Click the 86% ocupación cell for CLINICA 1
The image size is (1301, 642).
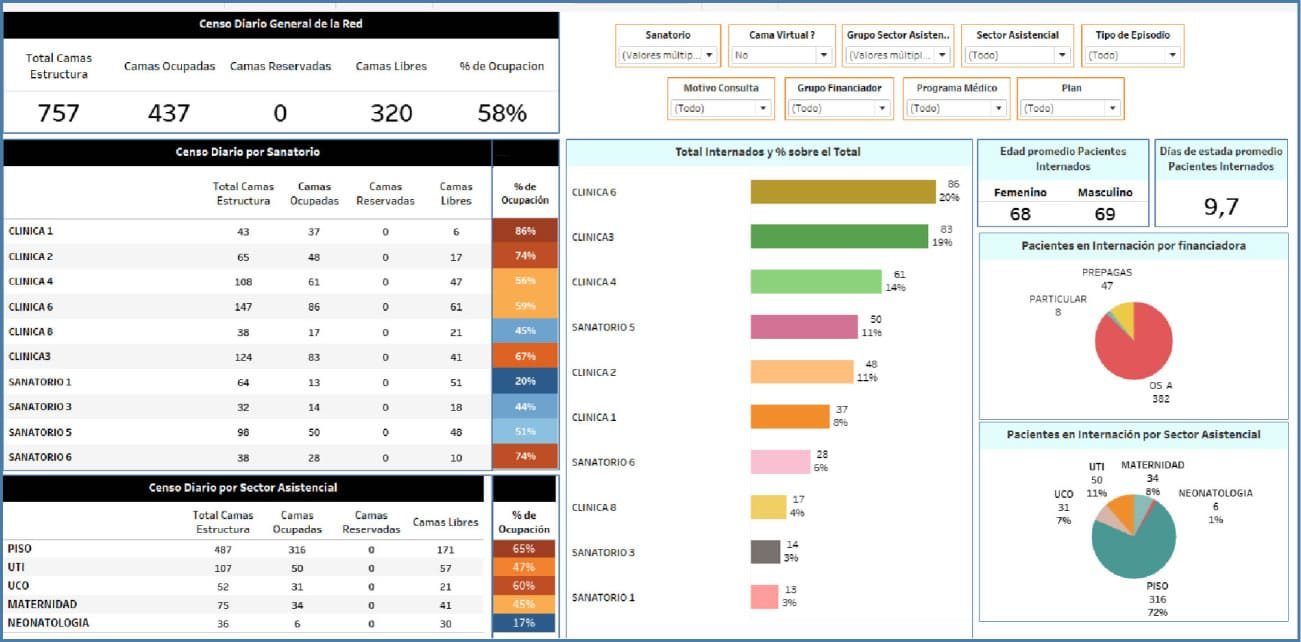click(526, 231)
